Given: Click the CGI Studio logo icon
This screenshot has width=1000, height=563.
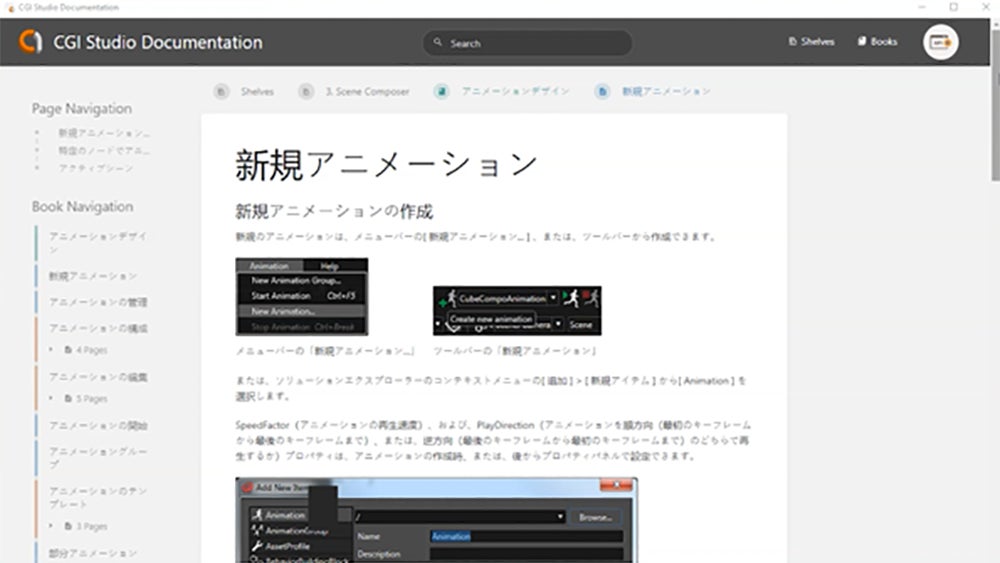Looking at the screenshot, I should click(x=30, y=41).
